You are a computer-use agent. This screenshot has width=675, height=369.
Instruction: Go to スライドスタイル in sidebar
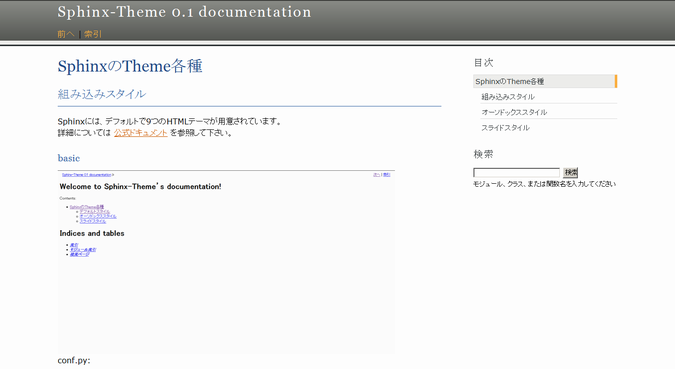pos(505,128)
